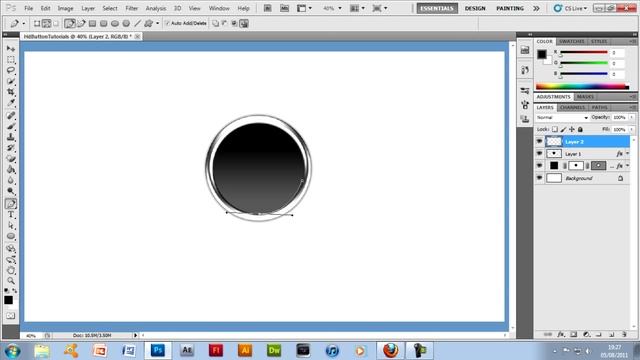
Task: Open the Analysis menu
Action: (x=156, y=8)
